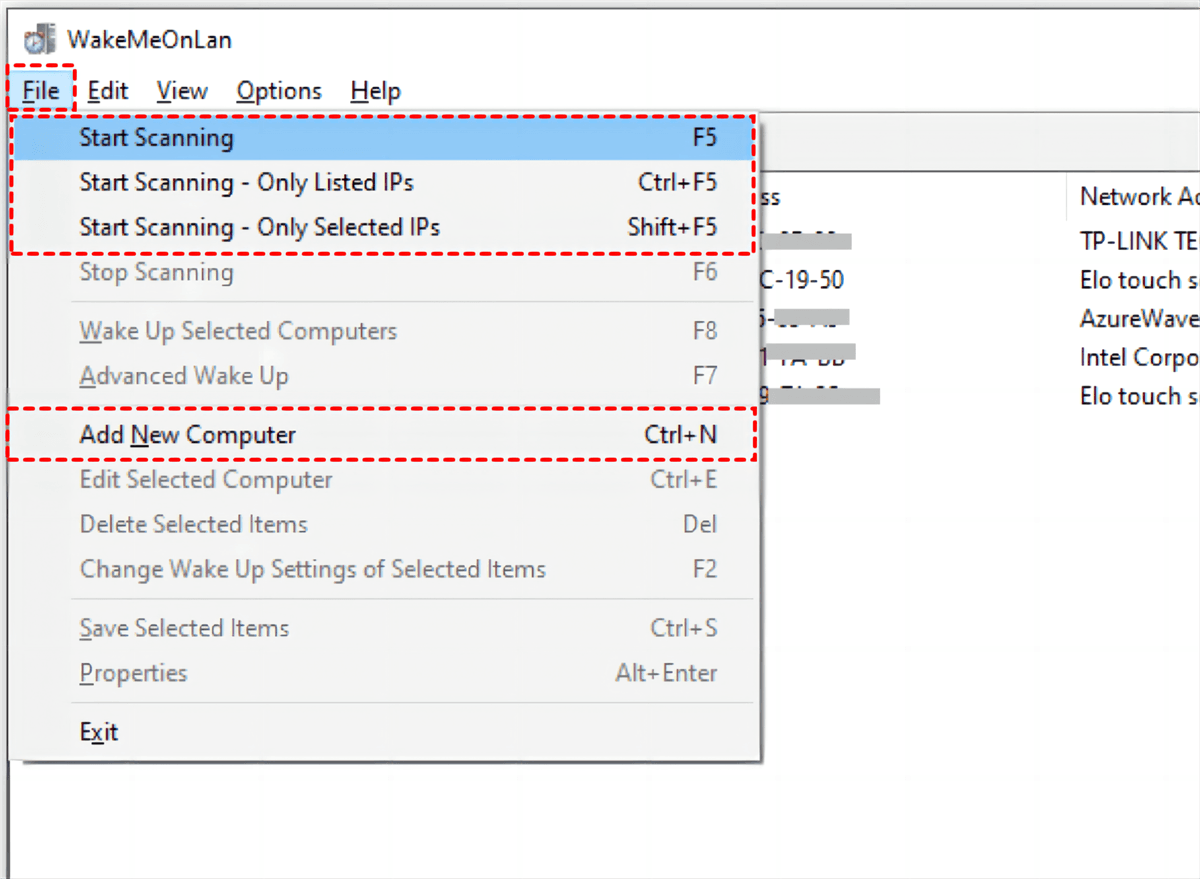This screenshot has width=1200, height=879.
Task: Select Start Scanning - Only Selected IPs
Action: [x=259, y=228]
